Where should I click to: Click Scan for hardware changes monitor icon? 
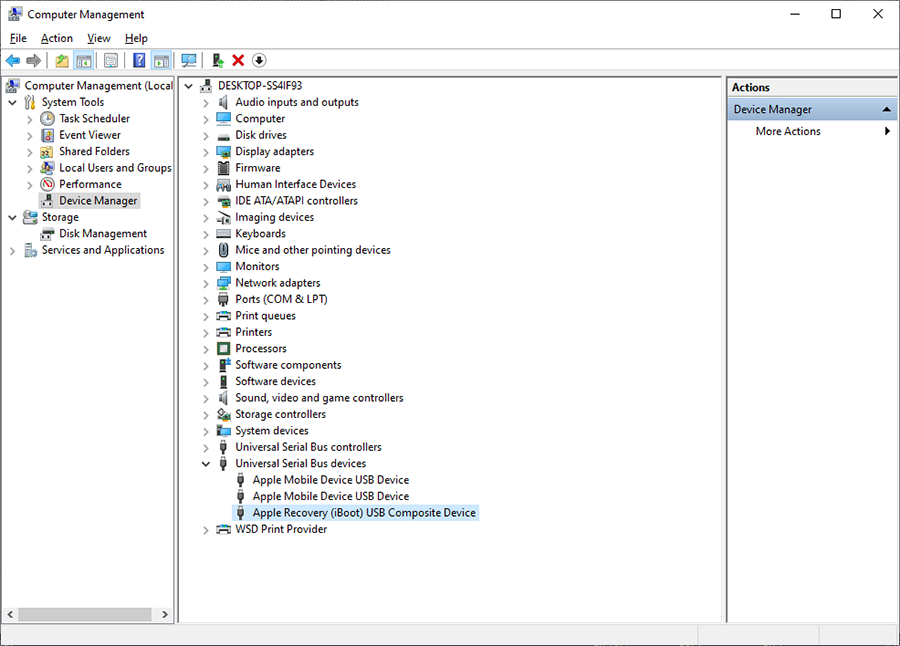coord(188,61)
